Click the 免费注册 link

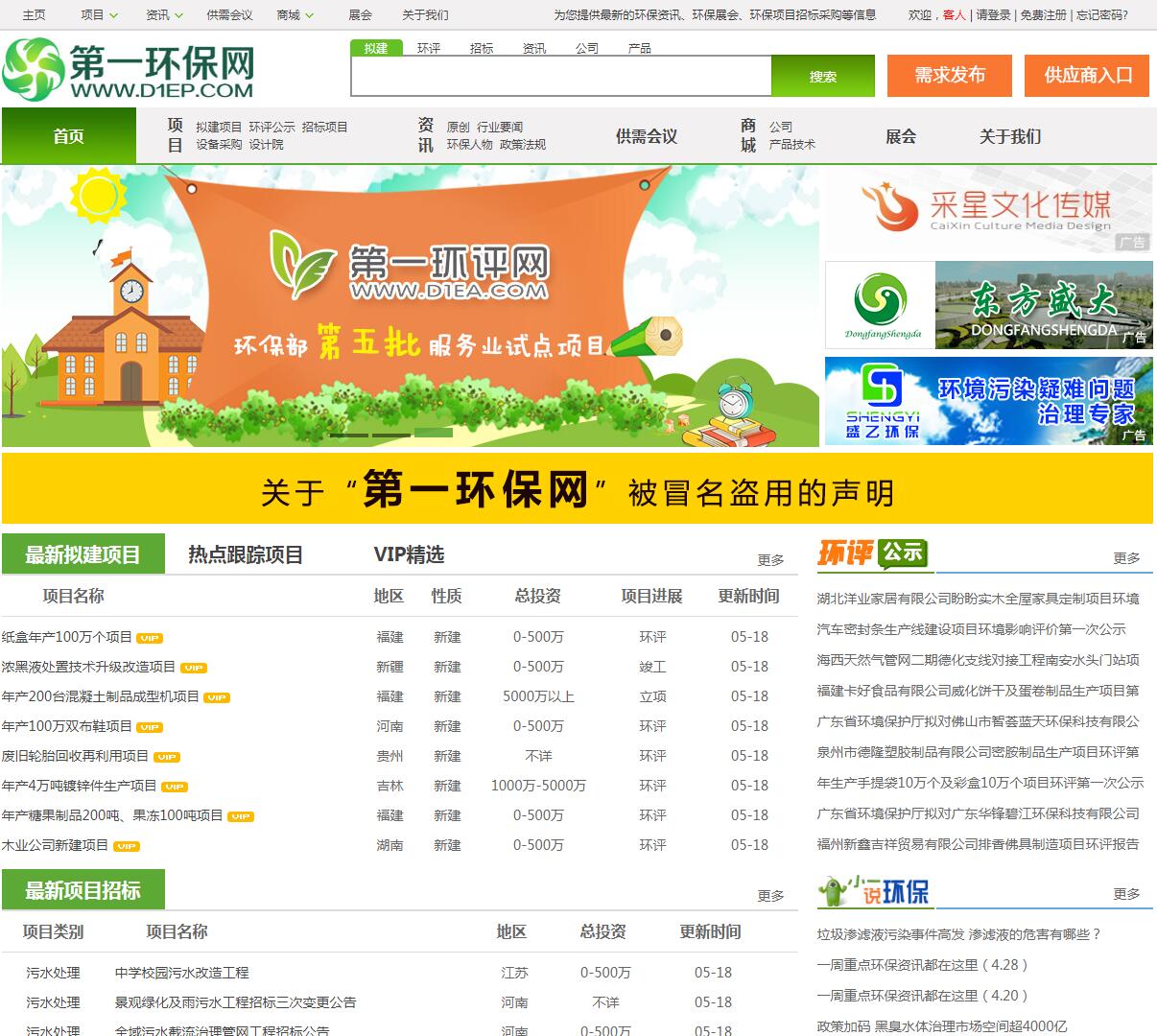point(1043,15)
